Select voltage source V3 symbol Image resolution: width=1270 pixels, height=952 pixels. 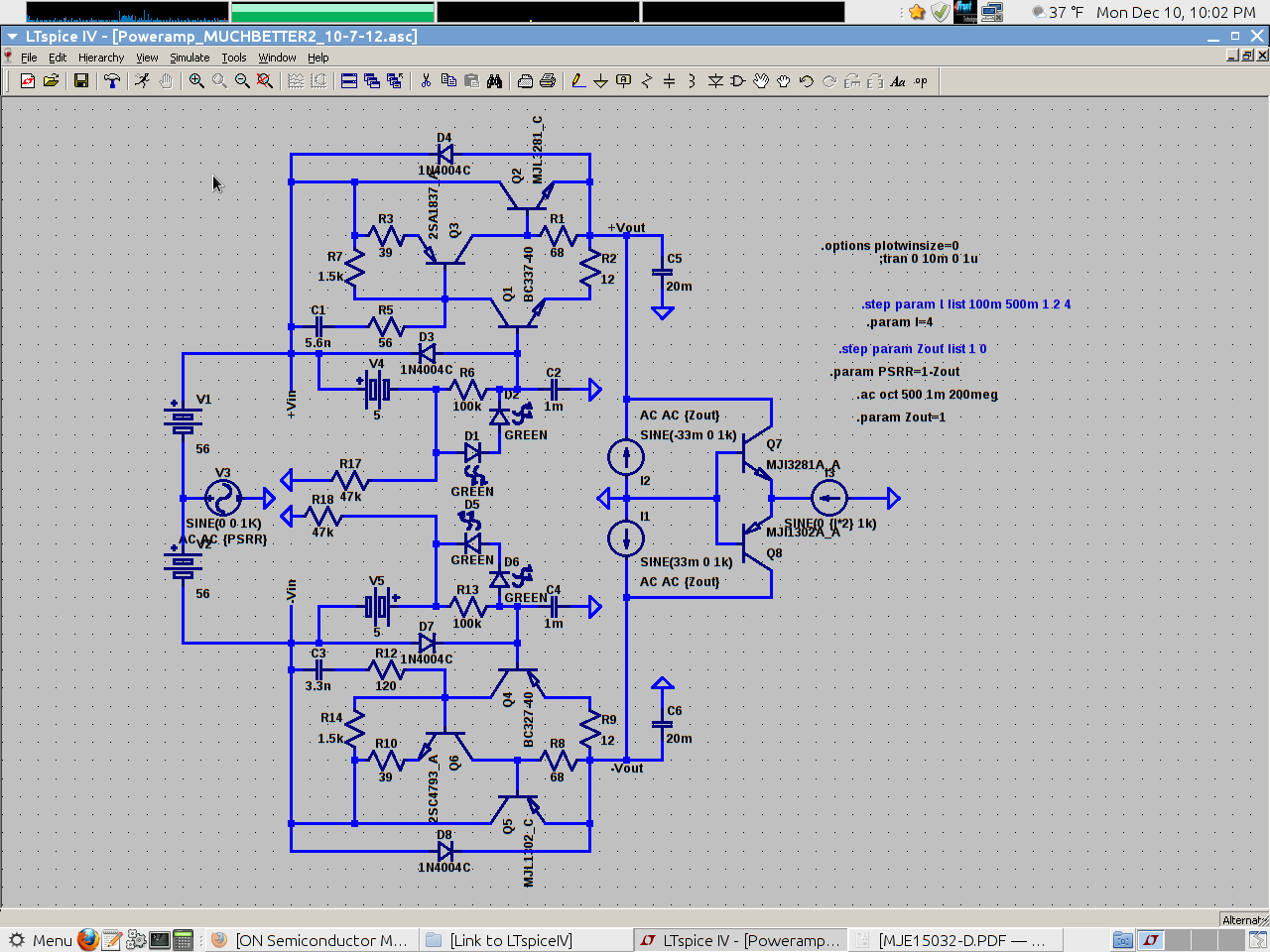[223, 498]
